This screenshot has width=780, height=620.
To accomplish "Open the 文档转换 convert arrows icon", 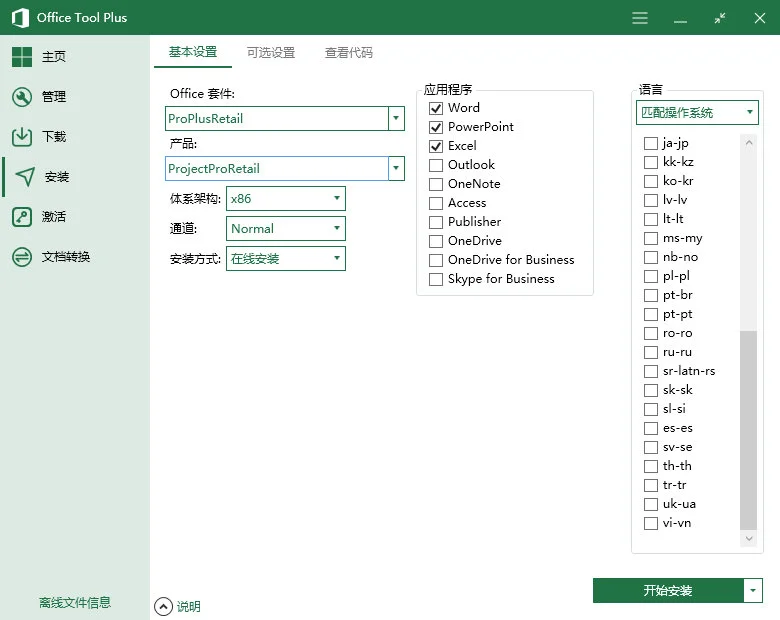I will tap(22, 257).
